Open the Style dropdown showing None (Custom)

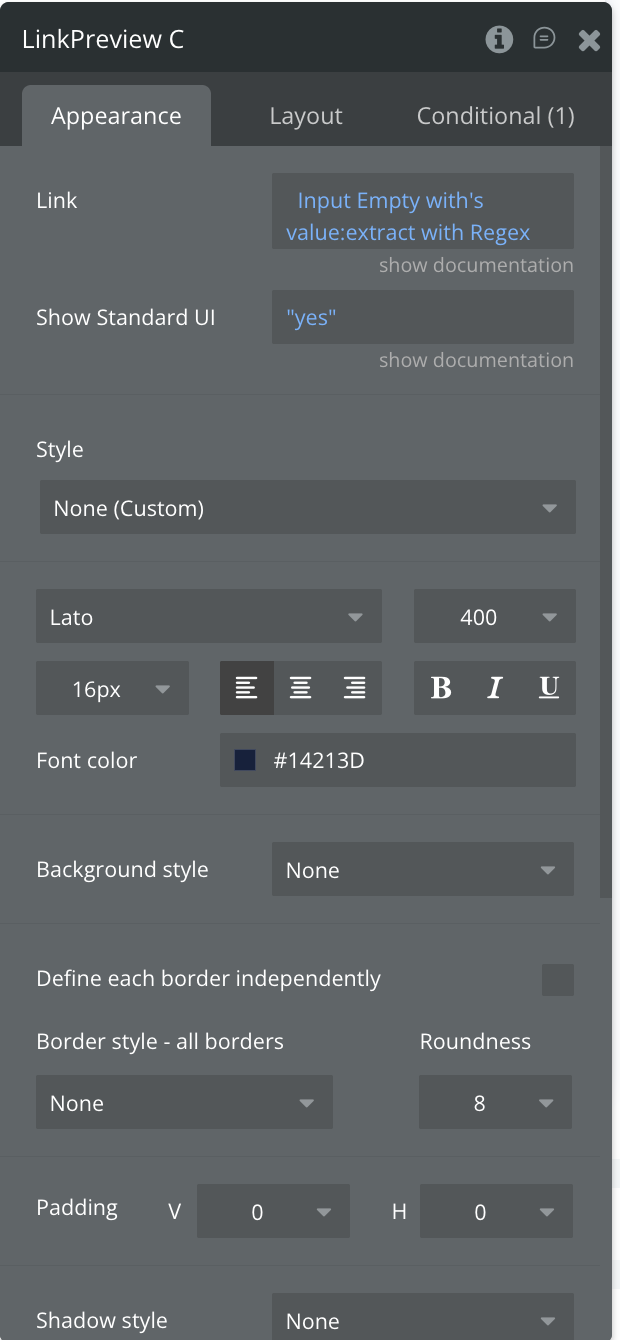pyautogui.click(x=307, y=508)
